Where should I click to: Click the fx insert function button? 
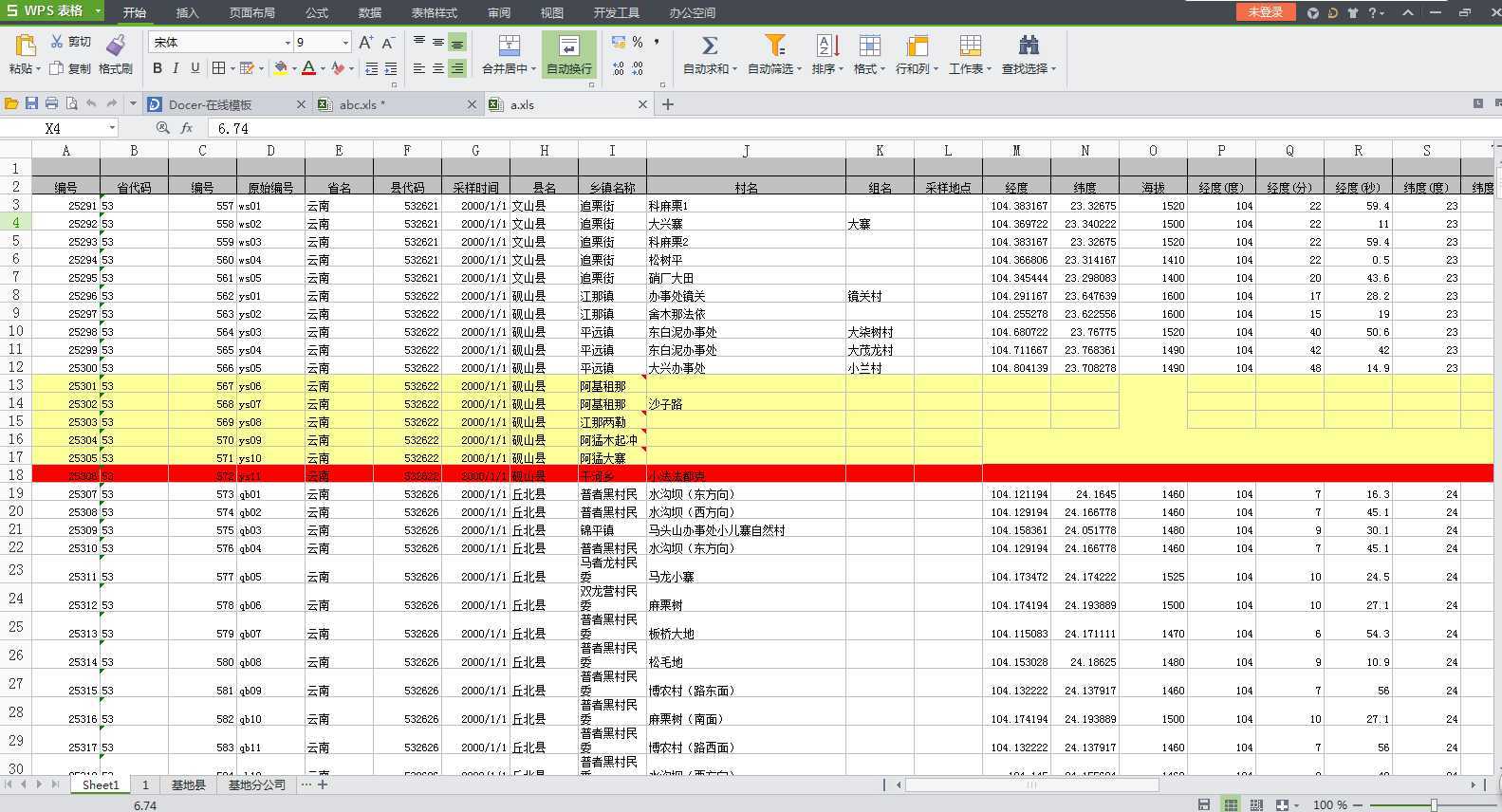tap(187, 128)
